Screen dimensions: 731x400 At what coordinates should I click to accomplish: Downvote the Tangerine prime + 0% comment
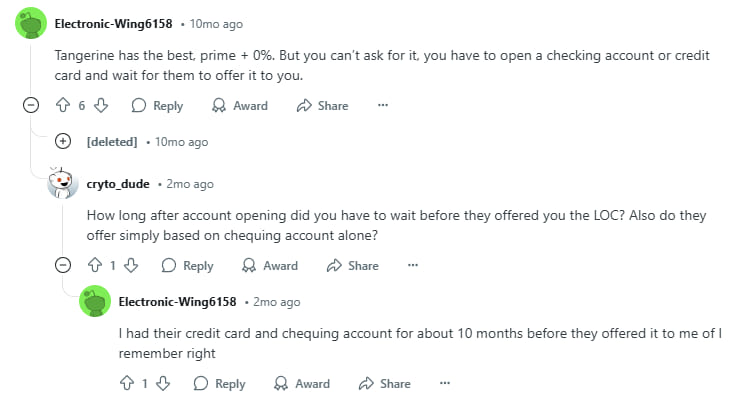100,105
